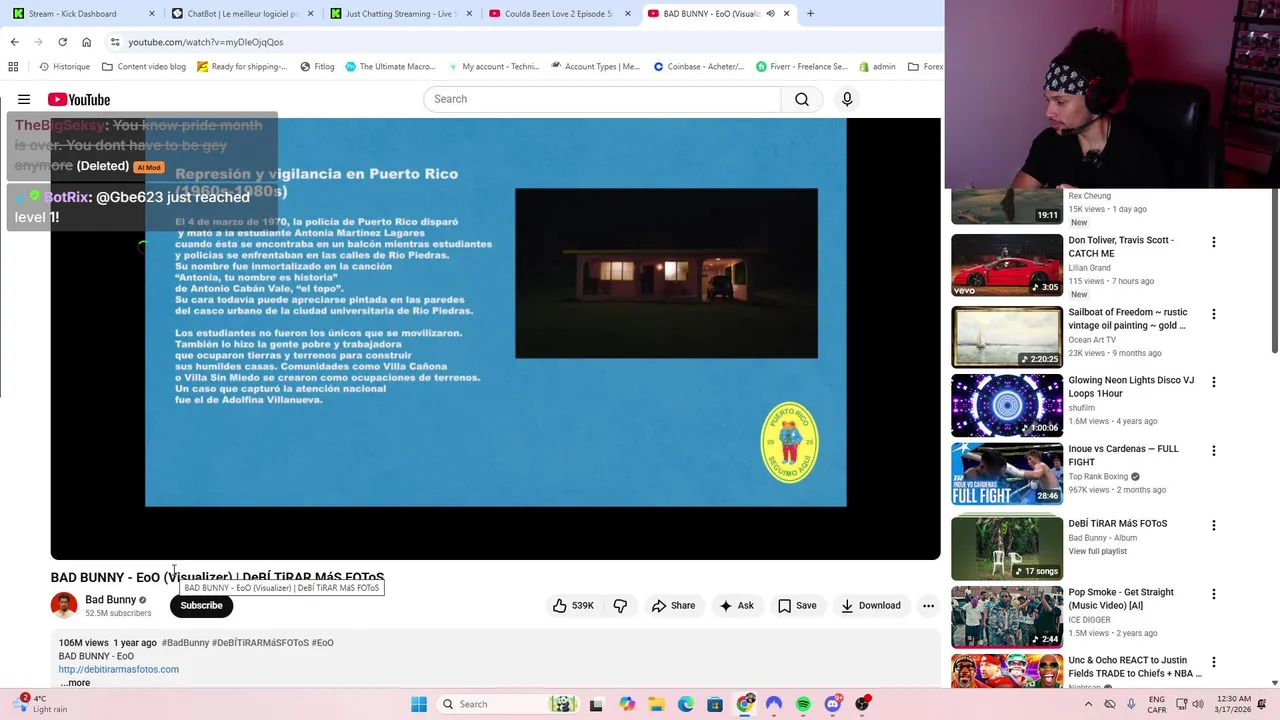Open NordVPN icon in the taskbar
Image resolution: width=1280 pixels, height=720 pixels.
[x=774, y=704]
